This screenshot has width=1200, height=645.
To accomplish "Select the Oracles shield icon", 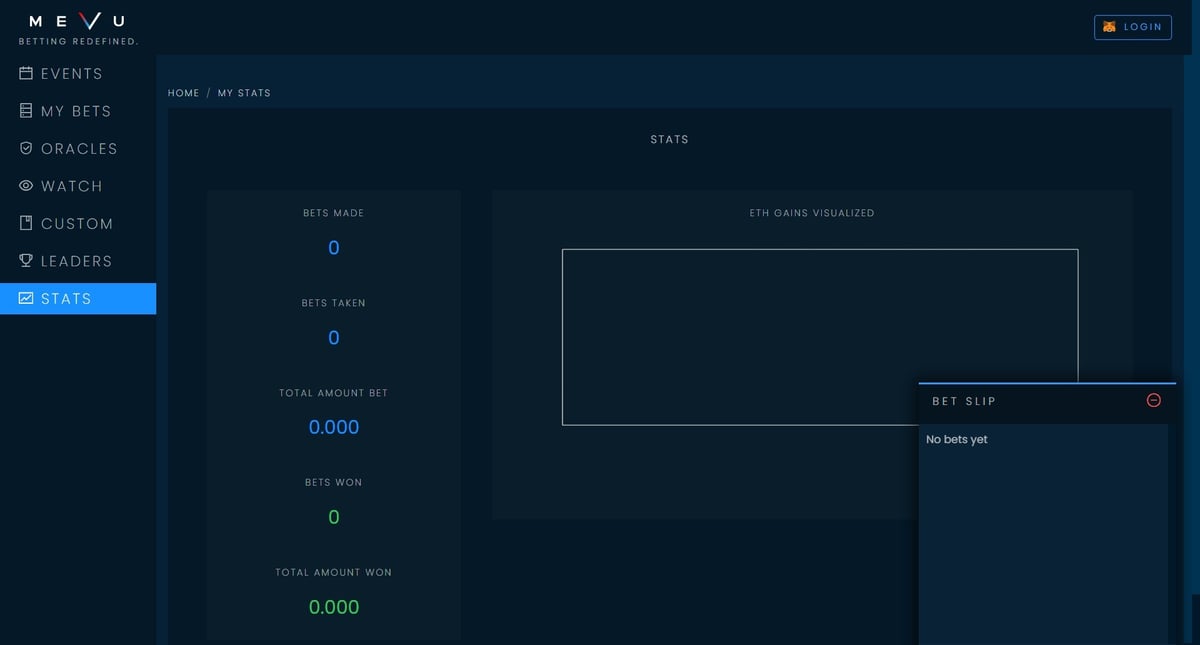I will [x=26, y=148].
